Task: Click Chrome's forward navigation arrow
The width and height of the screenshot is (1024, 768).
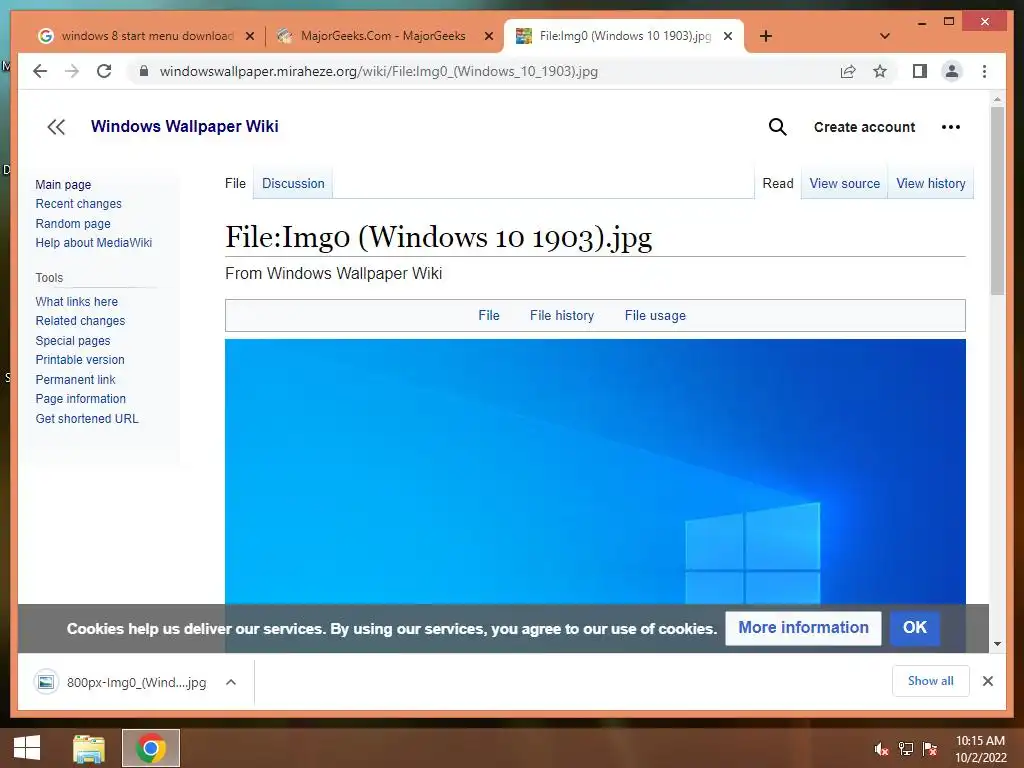Action: coord(72,71)
